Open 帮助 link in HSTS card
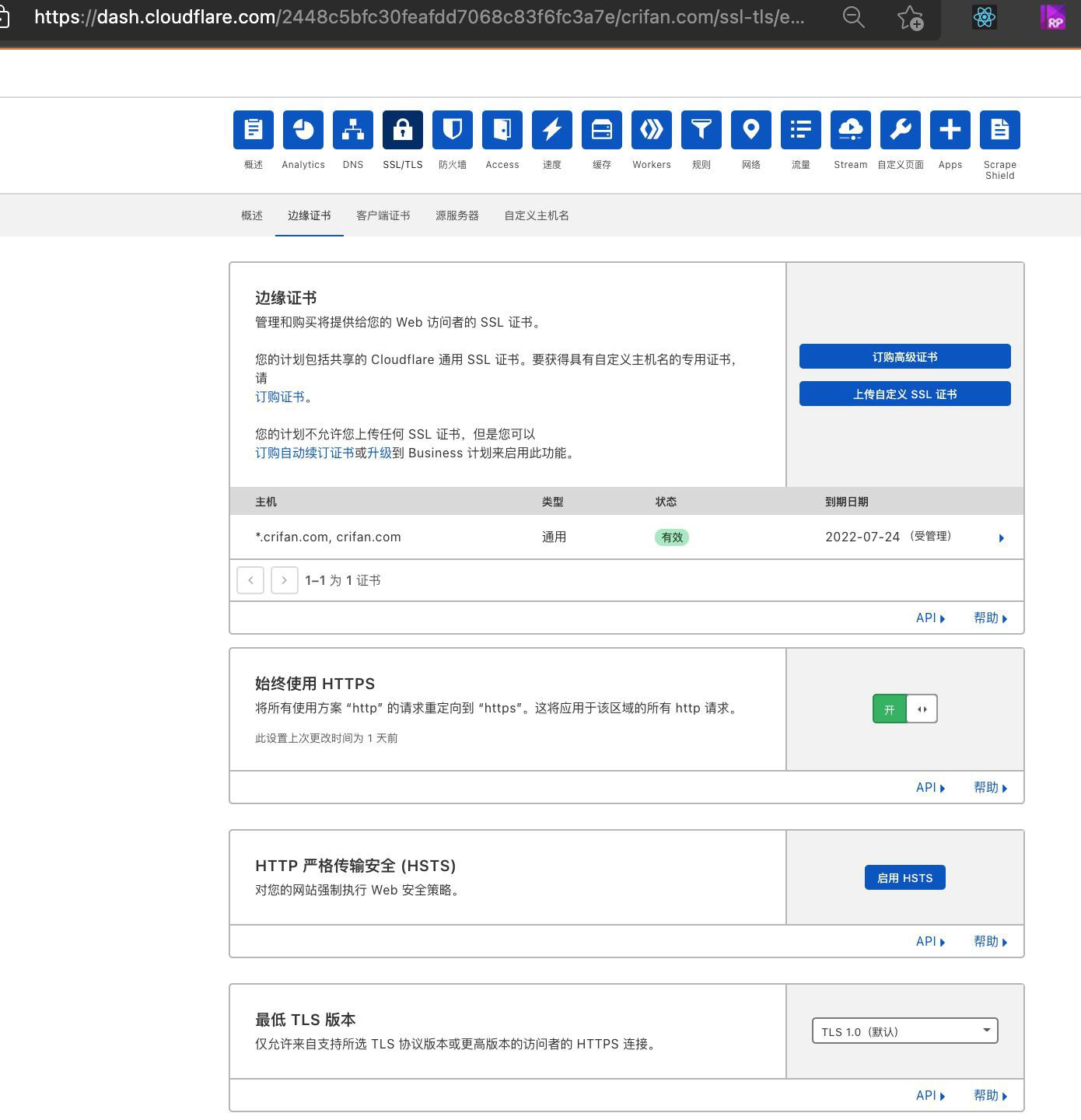This screenshot has width=1081, height=1120. (991, 941)
